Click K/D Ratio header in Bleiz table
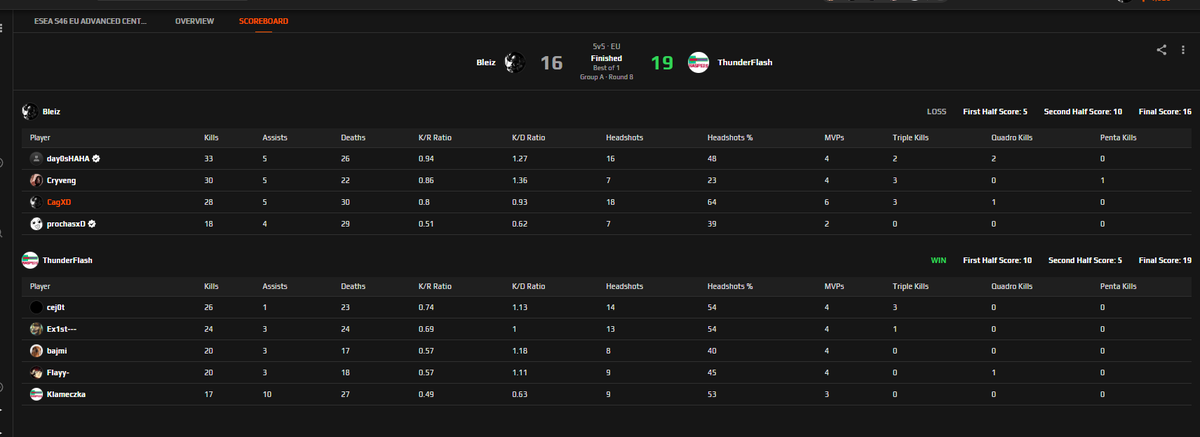This screenshot has height=437, width=1200. (528, 137)
